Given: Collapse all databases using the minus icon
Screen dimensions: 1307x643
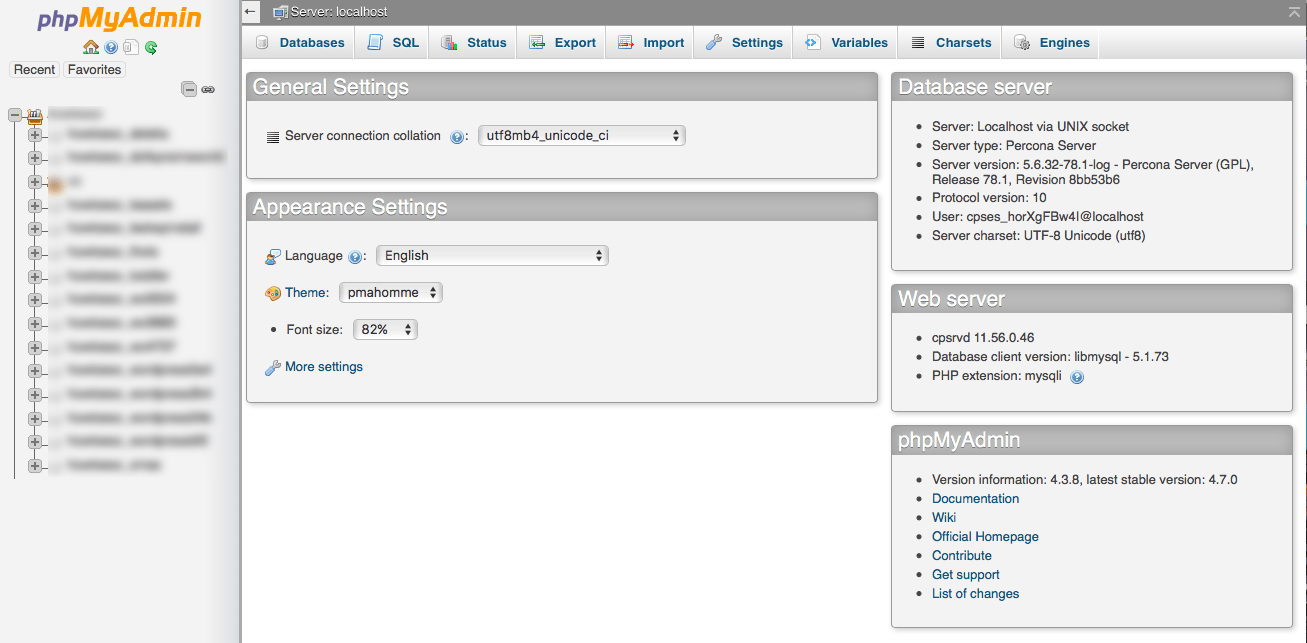Looking at the screenshot, I should click(x=188, y=89).
